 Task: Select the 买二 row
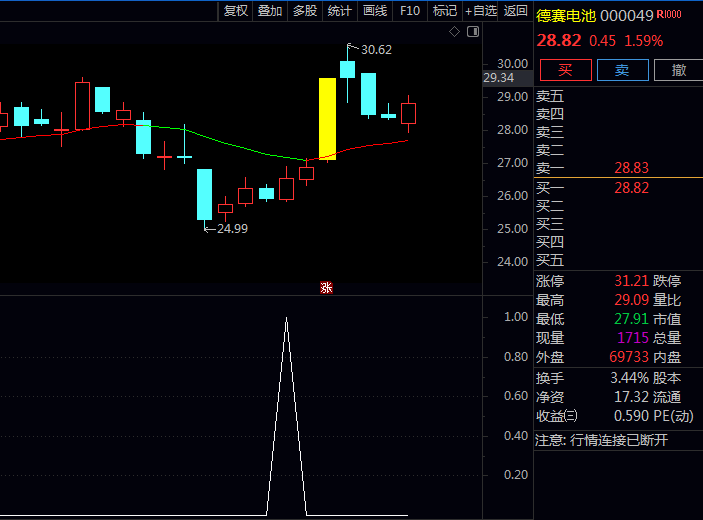point(618,206)
